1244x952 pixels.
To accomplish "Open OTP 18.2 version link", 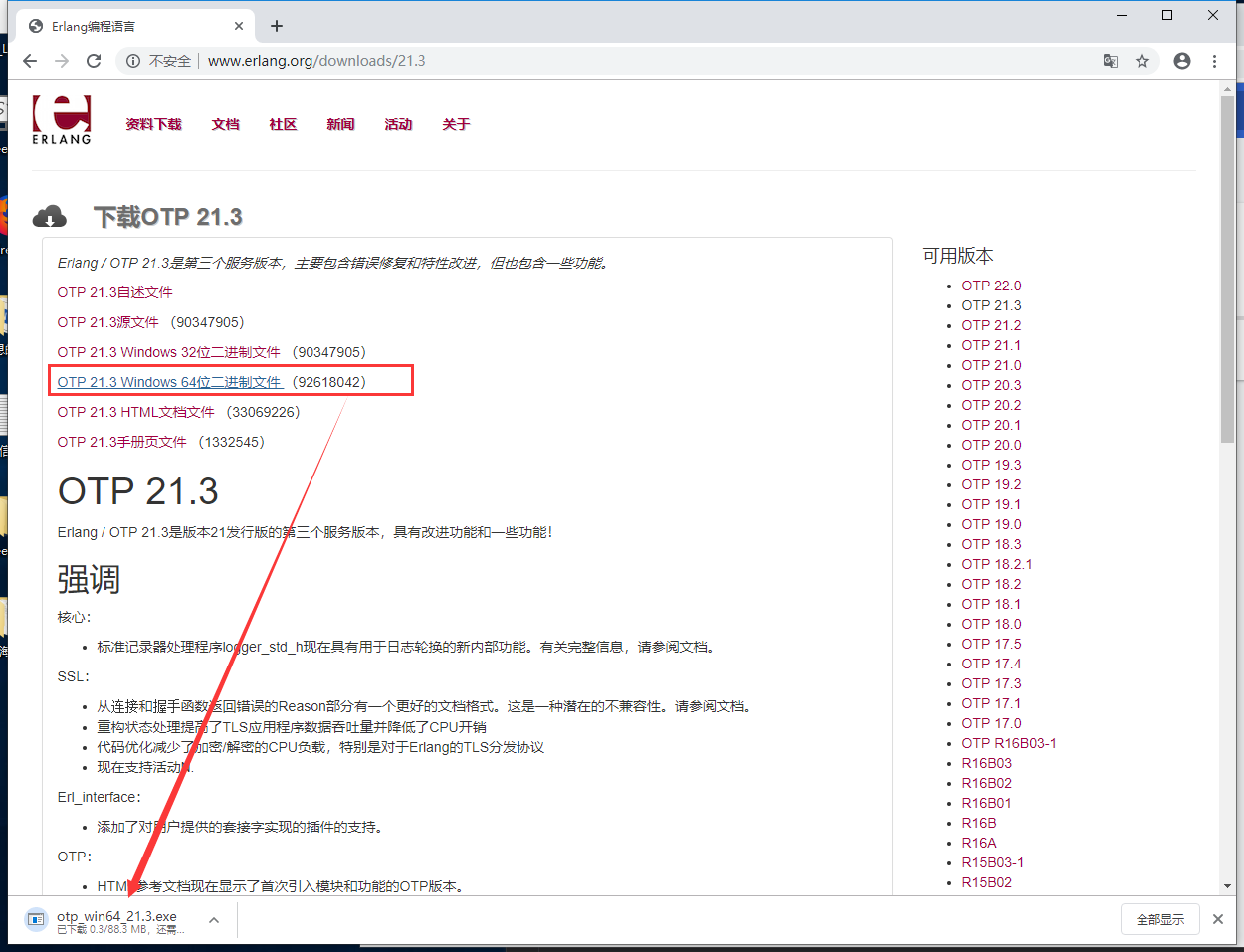I will tap(991, 584).
